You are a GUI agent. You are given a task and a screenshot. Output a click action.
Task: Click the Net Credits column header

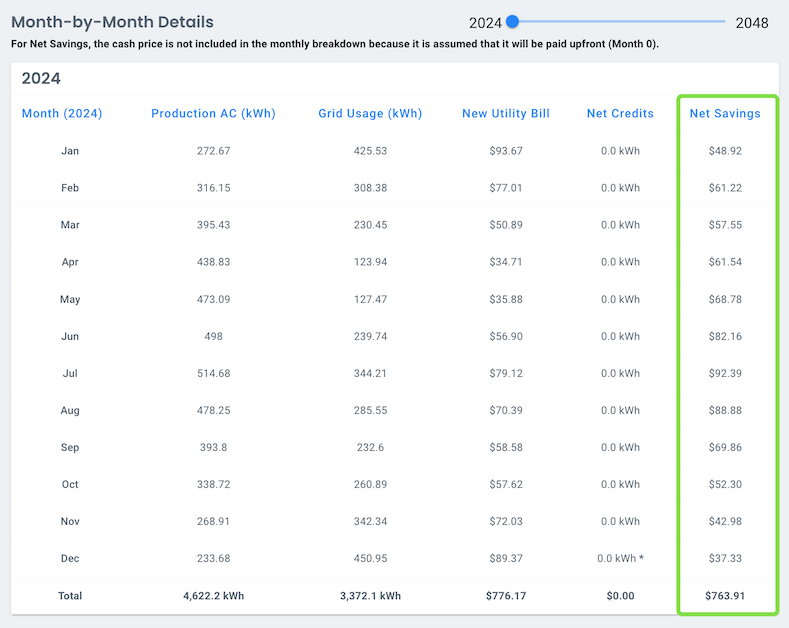(620, 113)
